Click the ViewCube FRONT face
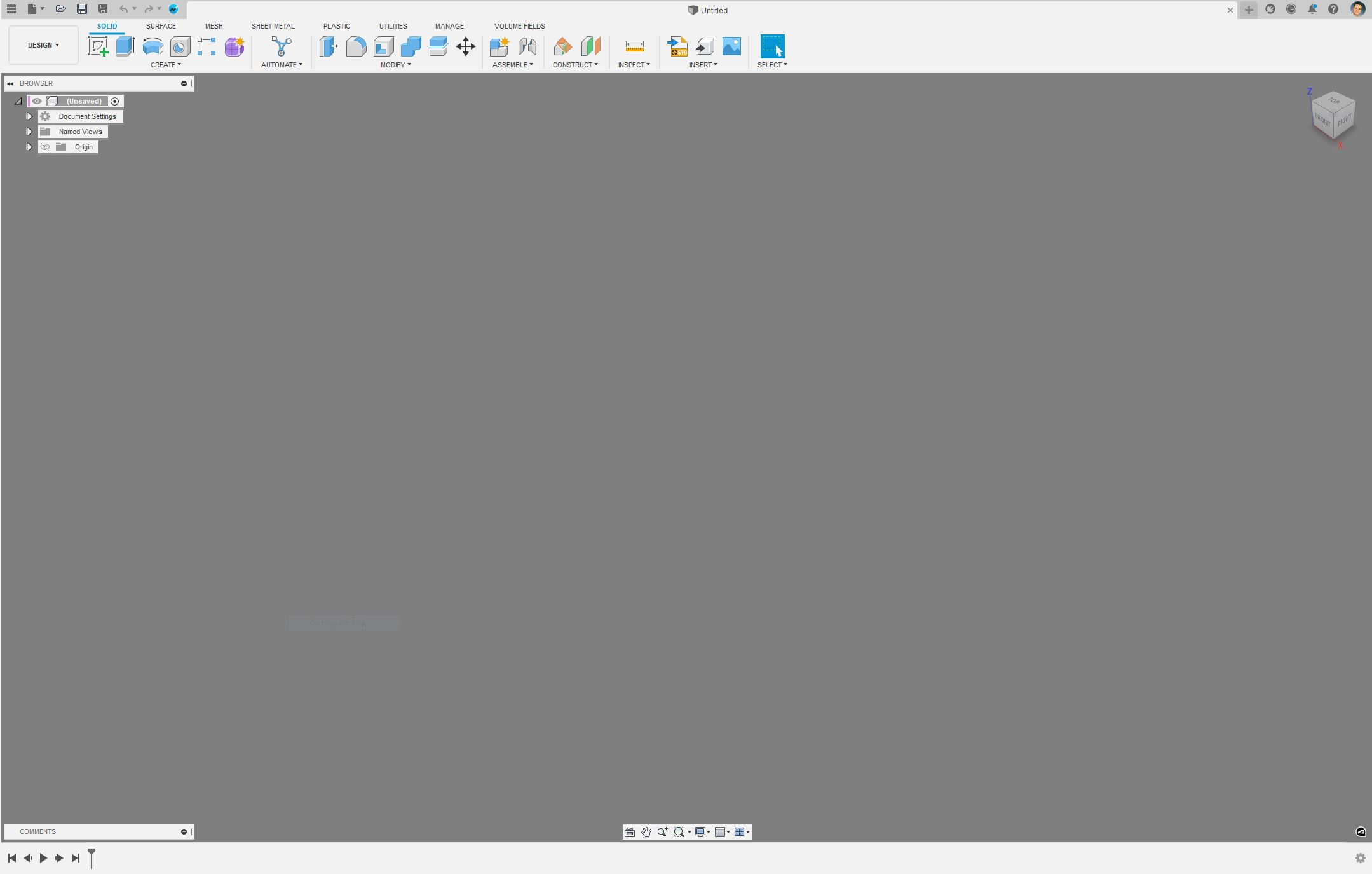The width and height of the screenshot is (1372, 874). click(1322, 120)
